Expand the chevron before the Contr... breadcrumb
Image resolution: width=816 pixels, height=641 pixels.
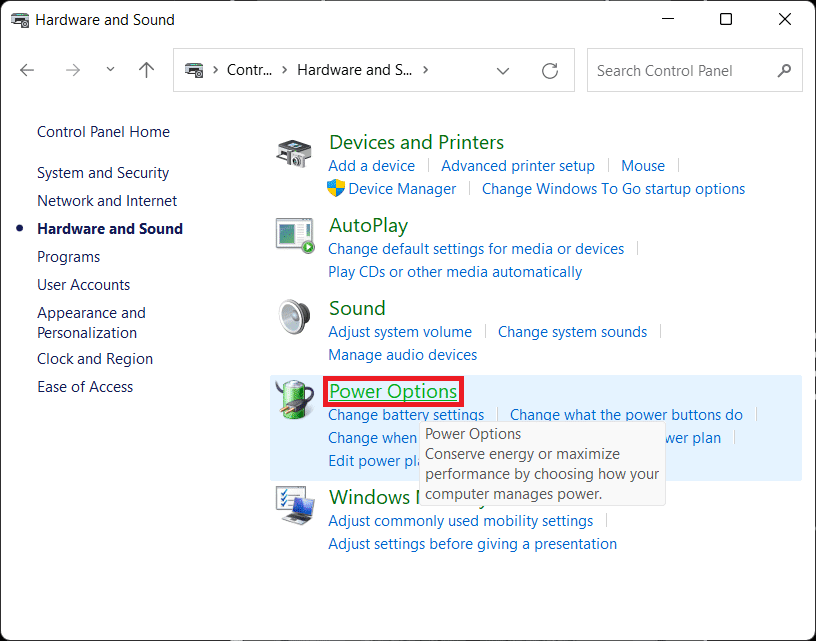pyautogui.click(x=215, y=70)
